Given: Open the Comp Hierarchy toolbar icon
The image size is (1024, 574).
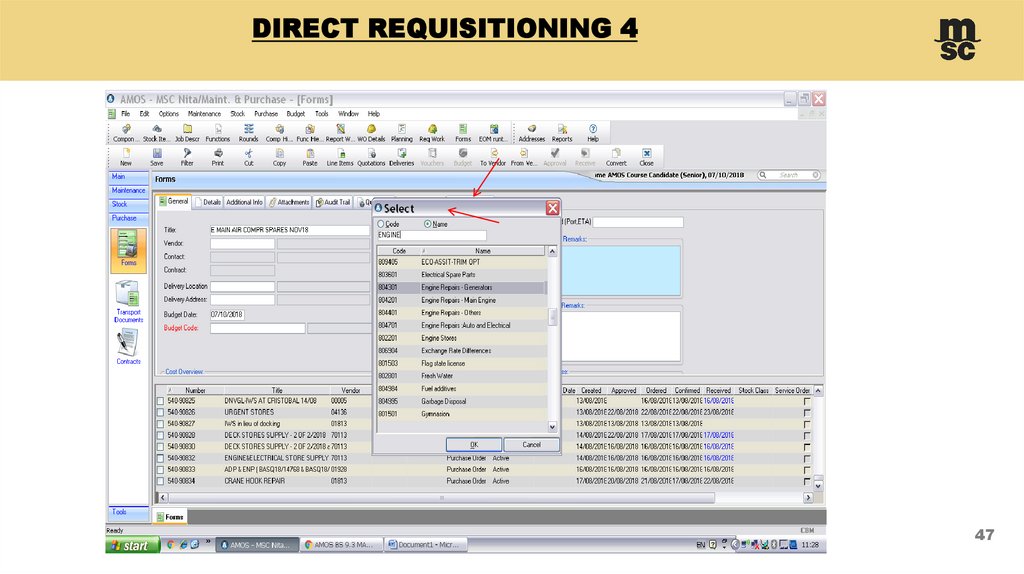Looking at the screenshot, I should pos(279,133).
